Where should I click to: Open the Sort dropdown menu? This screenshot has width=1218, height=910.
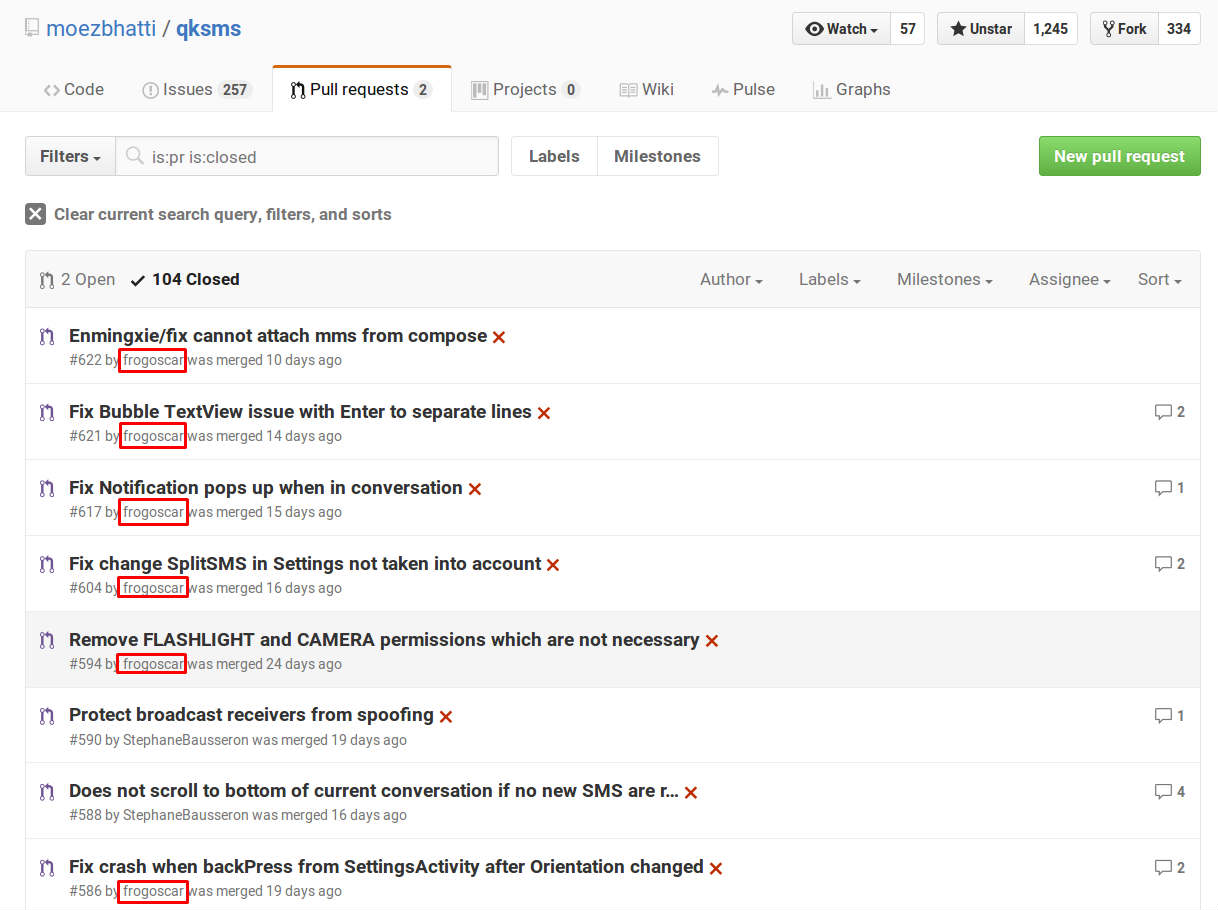coord(1159,280)
